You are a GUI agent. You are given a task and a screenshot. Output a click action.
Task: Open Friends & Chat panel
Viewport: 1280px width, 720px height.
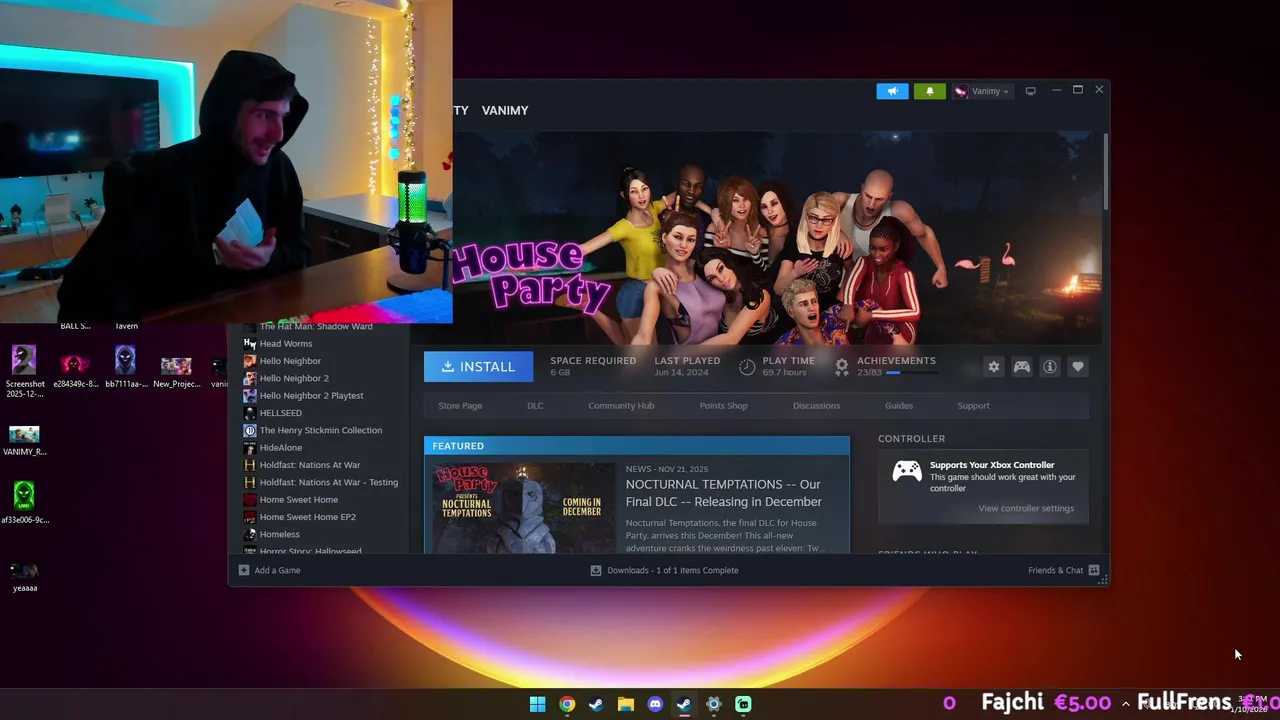[x=1064, y=570]
